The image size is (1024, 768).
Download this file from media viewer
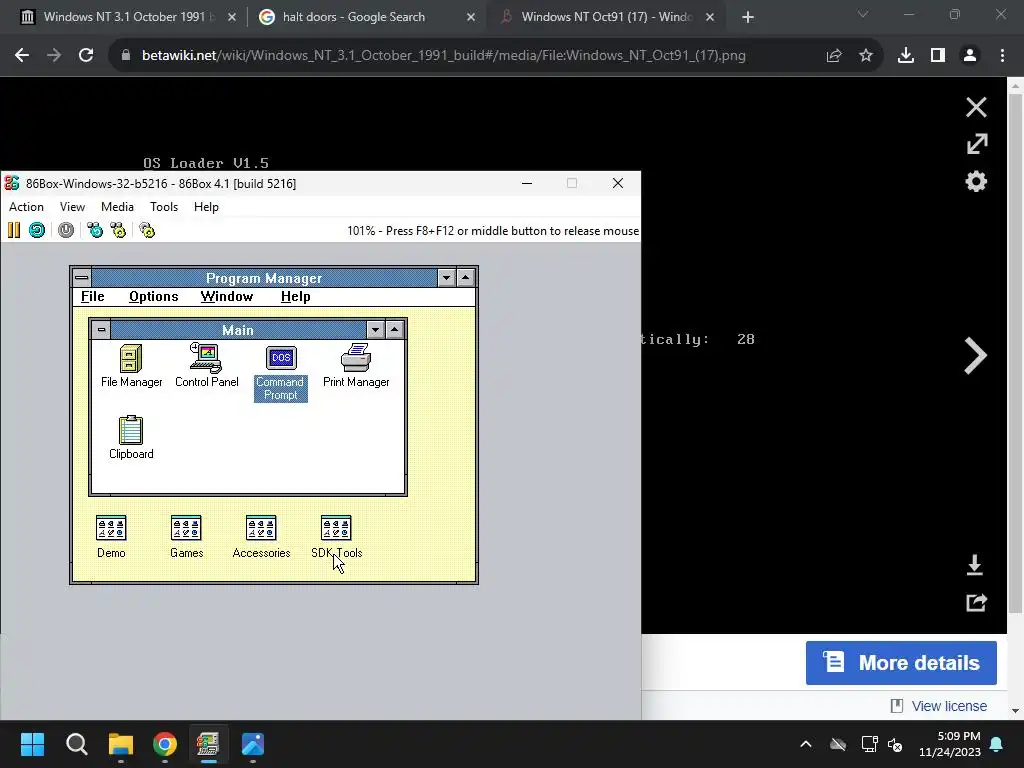(x=974, y=565)
